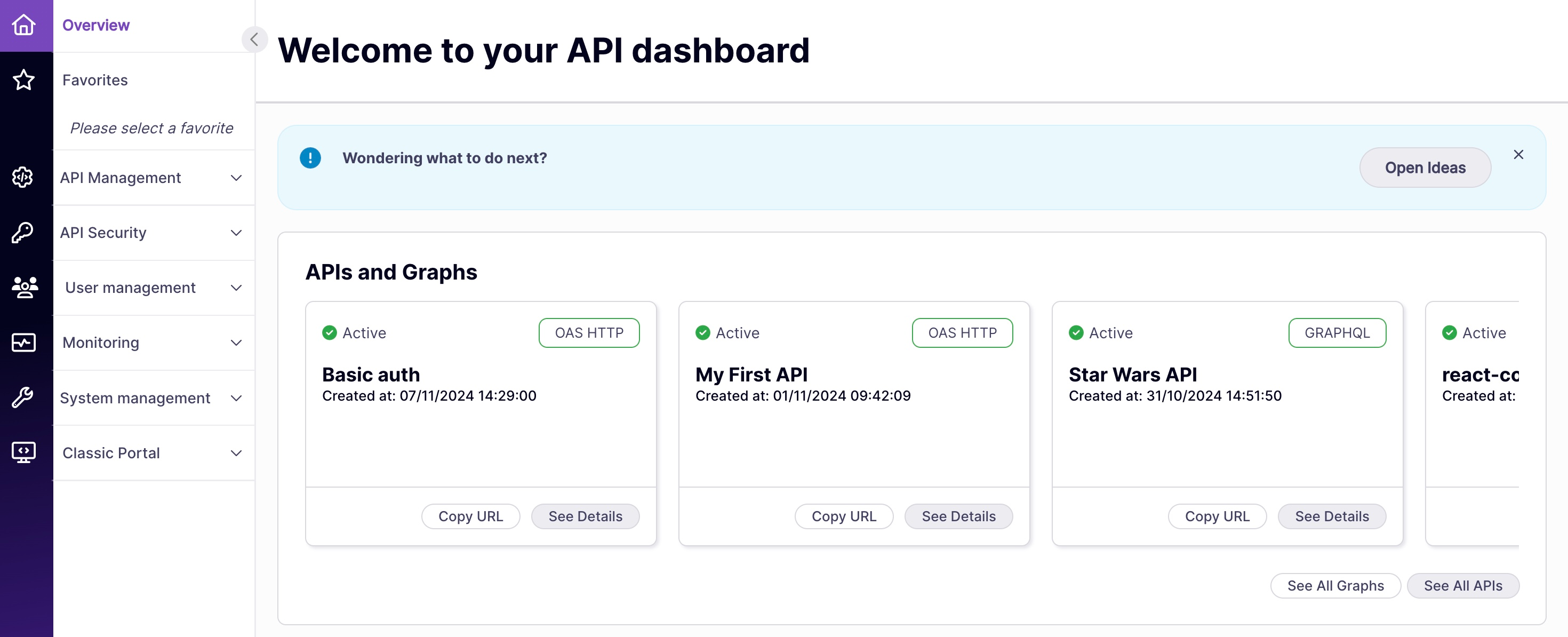This screenshot has height=637, width=1568.
Task: Dismiss the 'Wondering what to do next' banner
Action: 1518,155
